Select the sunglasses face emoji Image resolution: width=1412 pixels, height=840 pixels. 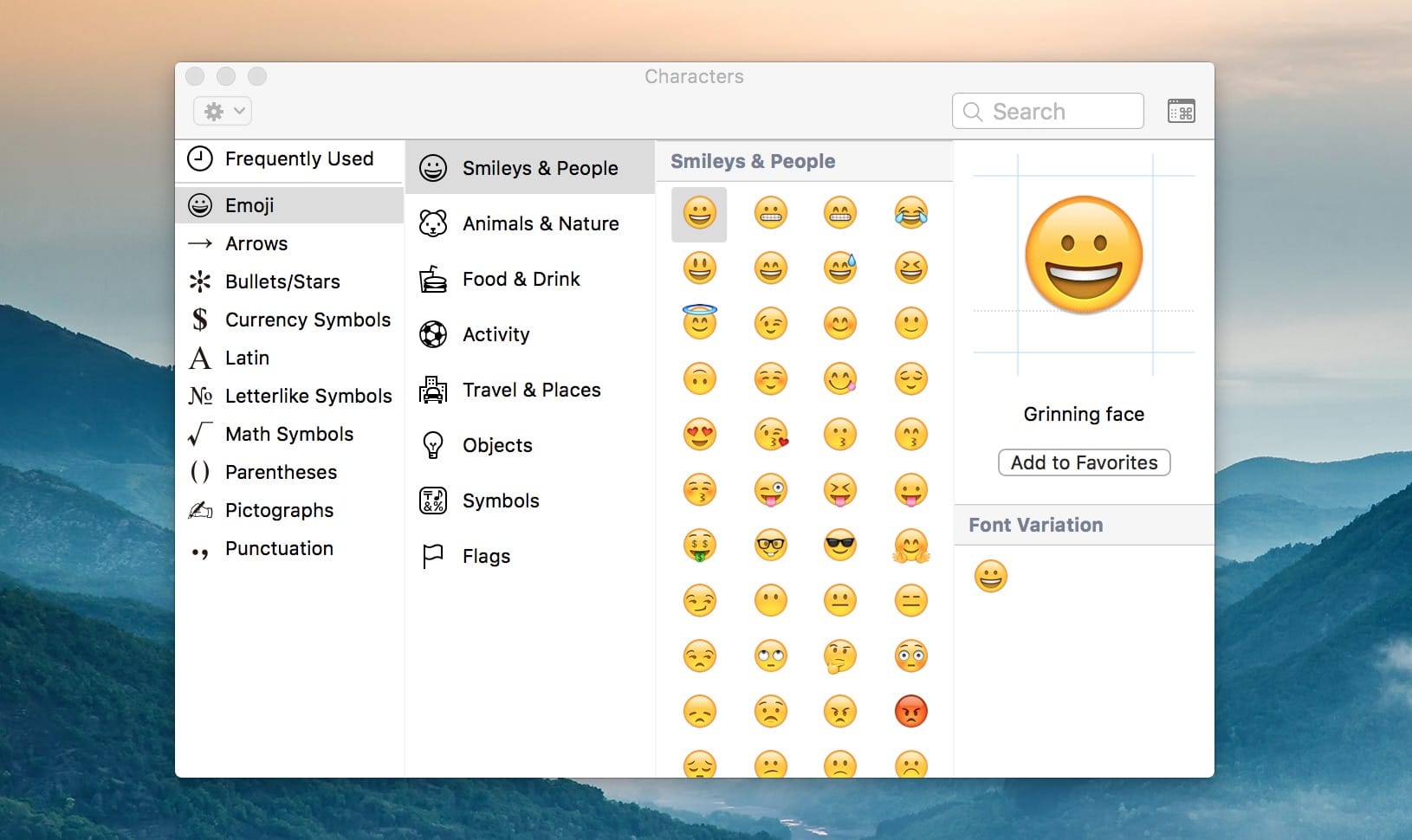click(x=840, y=545)
